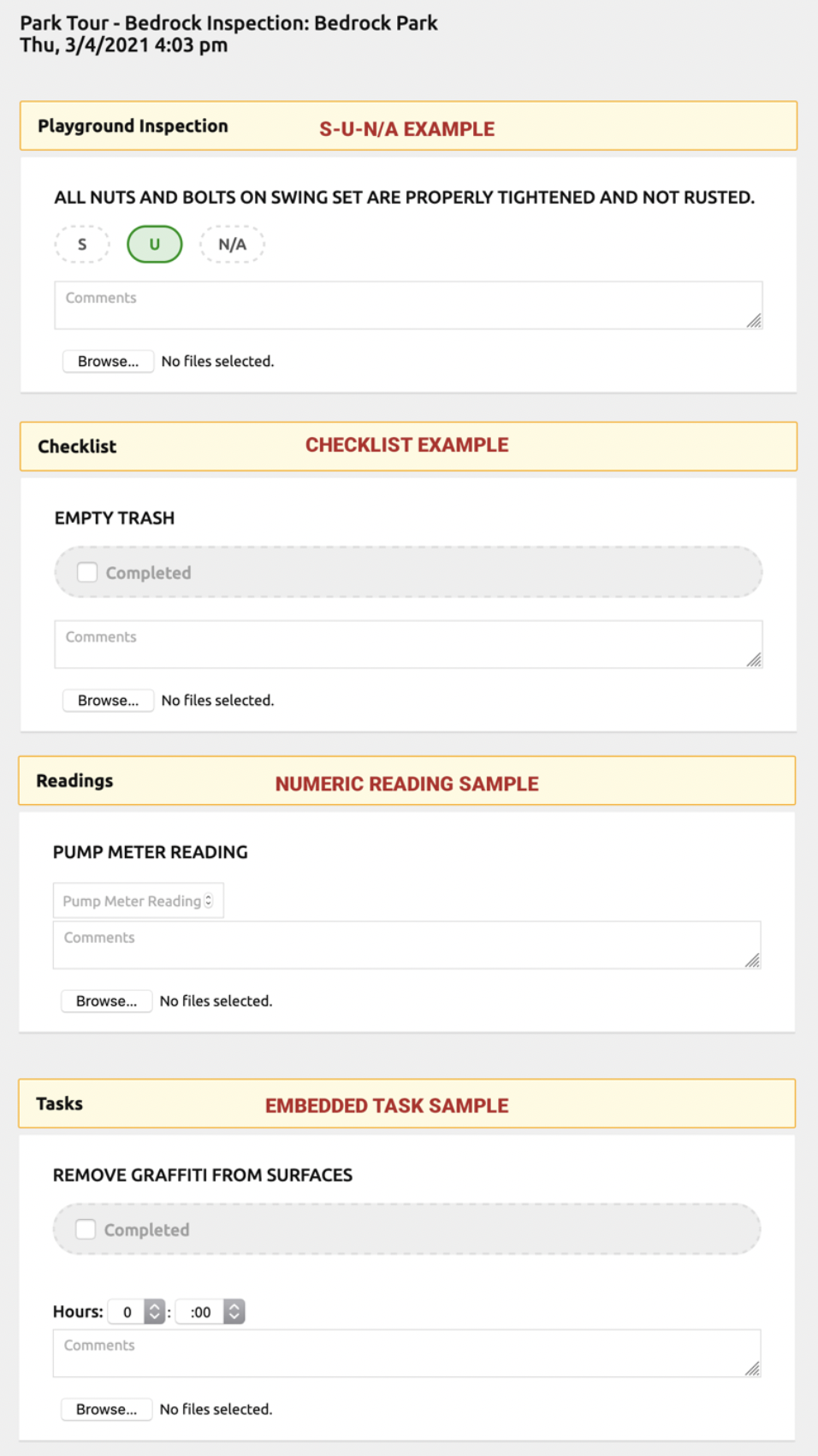Check Completed for Empty Trash
The width and height of the screenshot is (818, 1456).
click(87, 572)
